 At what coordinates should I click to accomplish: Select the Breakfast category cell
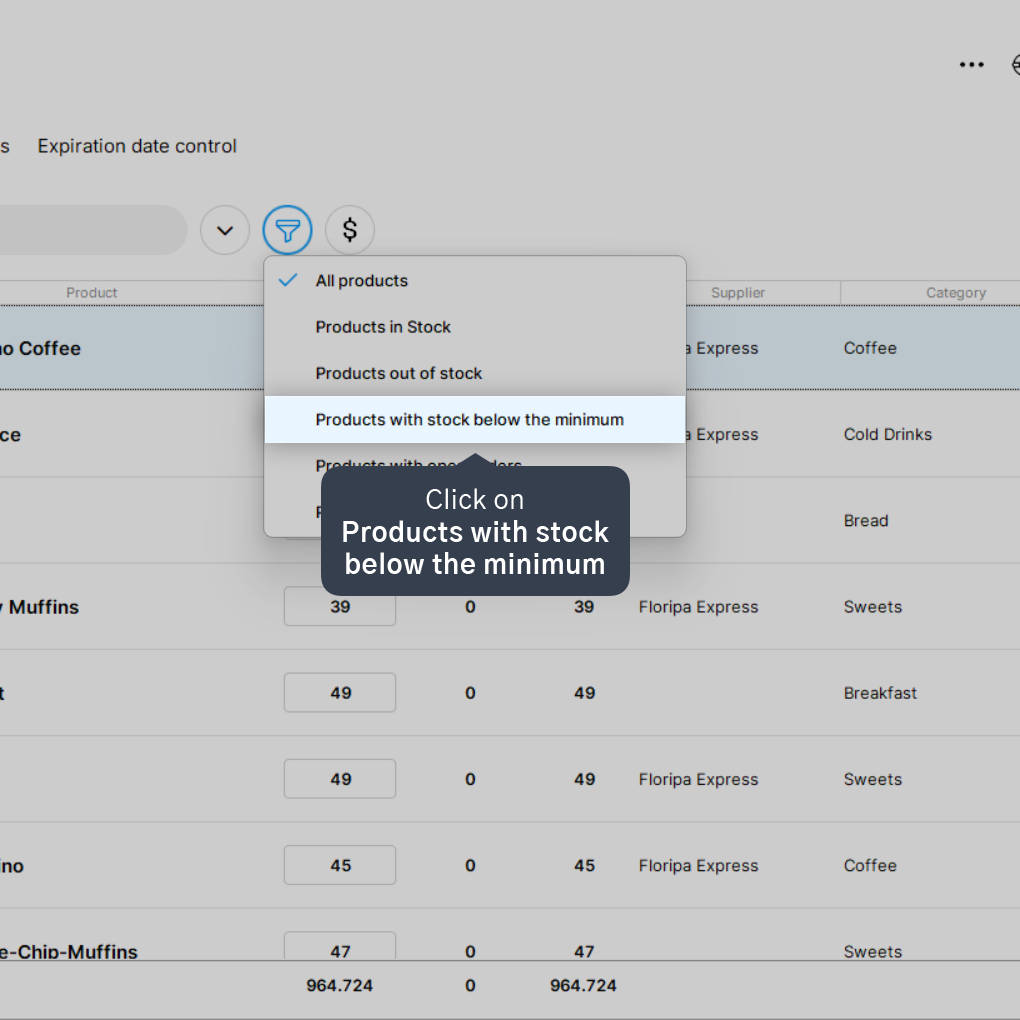pyautogui.click(x=880, y=693)
